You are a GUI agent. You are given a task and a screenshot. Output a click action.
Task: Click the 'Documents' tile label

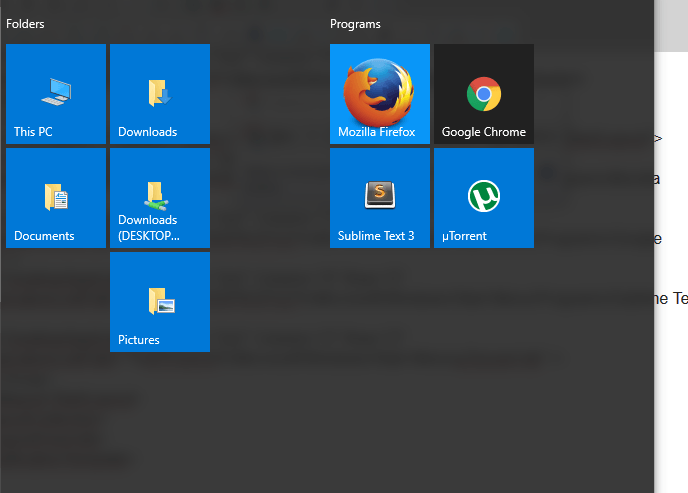point(44,236)
